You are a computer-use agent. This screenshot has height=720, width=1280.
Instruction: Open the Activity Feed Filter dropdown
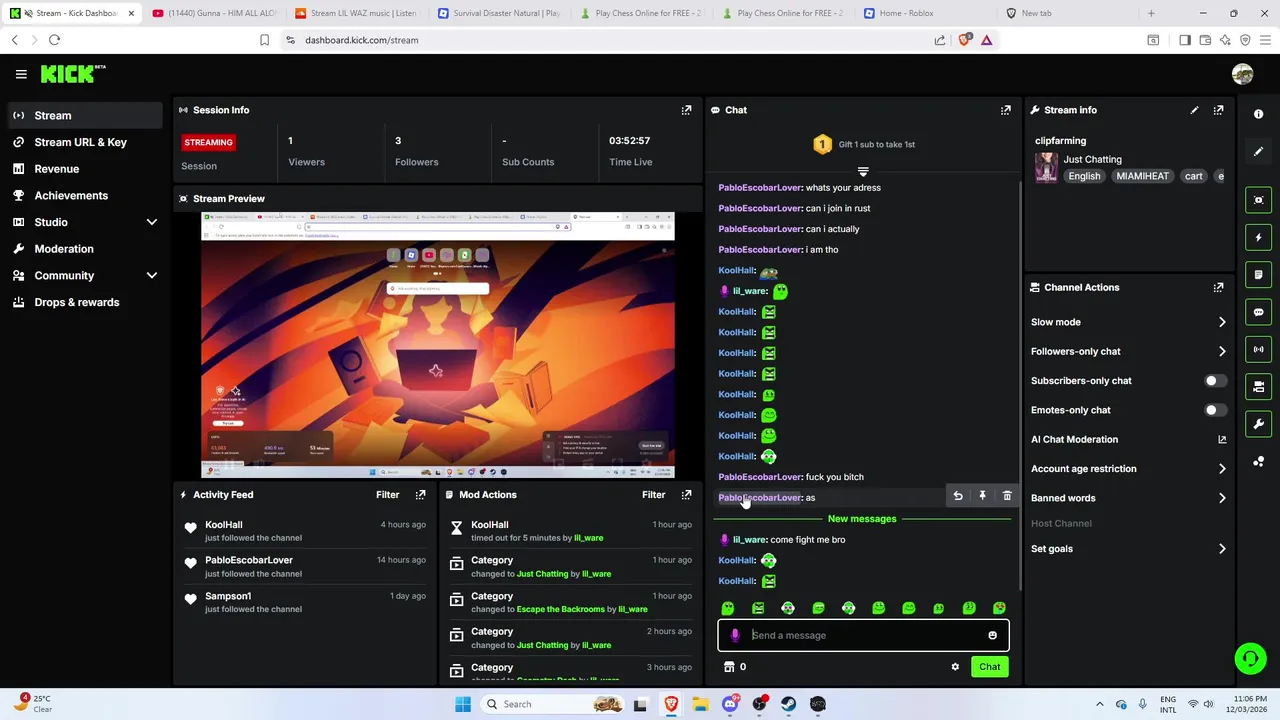click(387, 495)
